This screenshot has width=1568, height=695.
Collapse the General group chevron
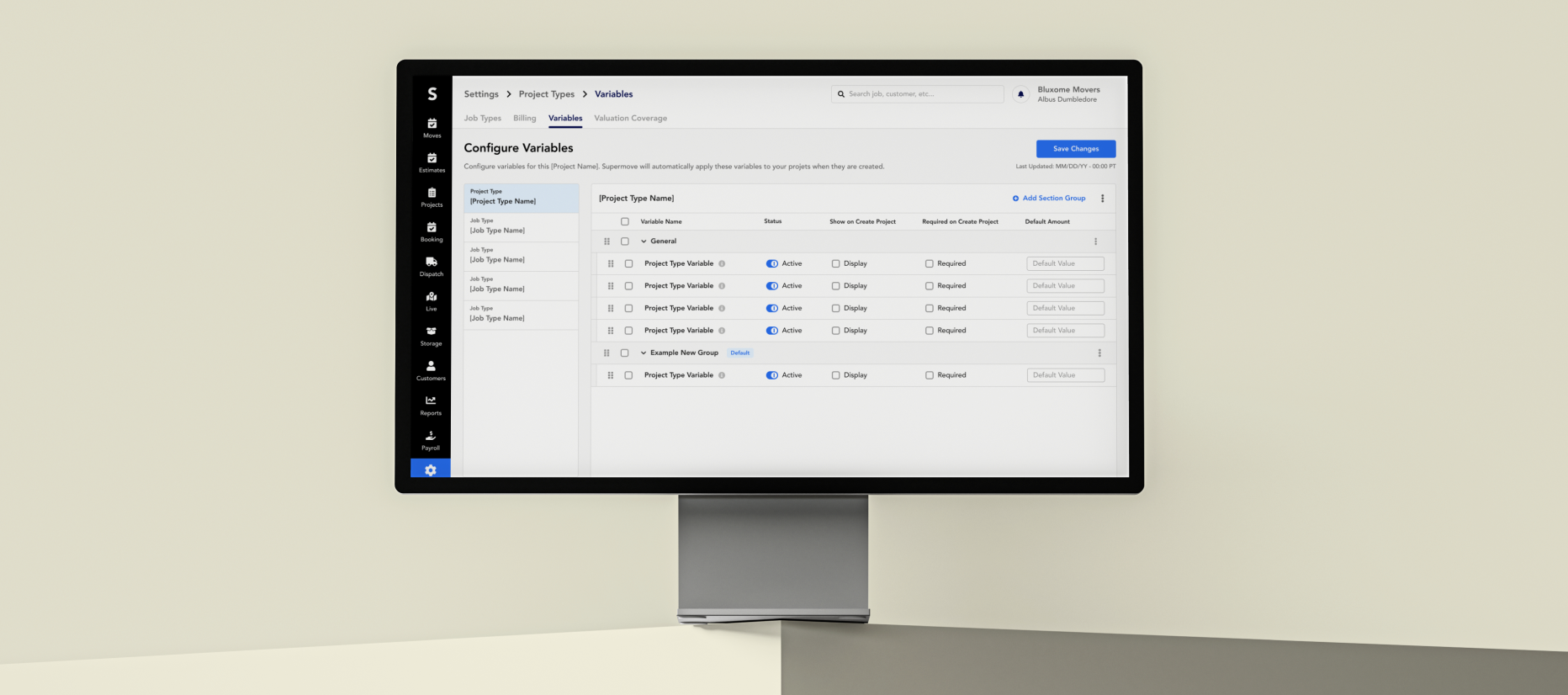(x=644, y=241)
